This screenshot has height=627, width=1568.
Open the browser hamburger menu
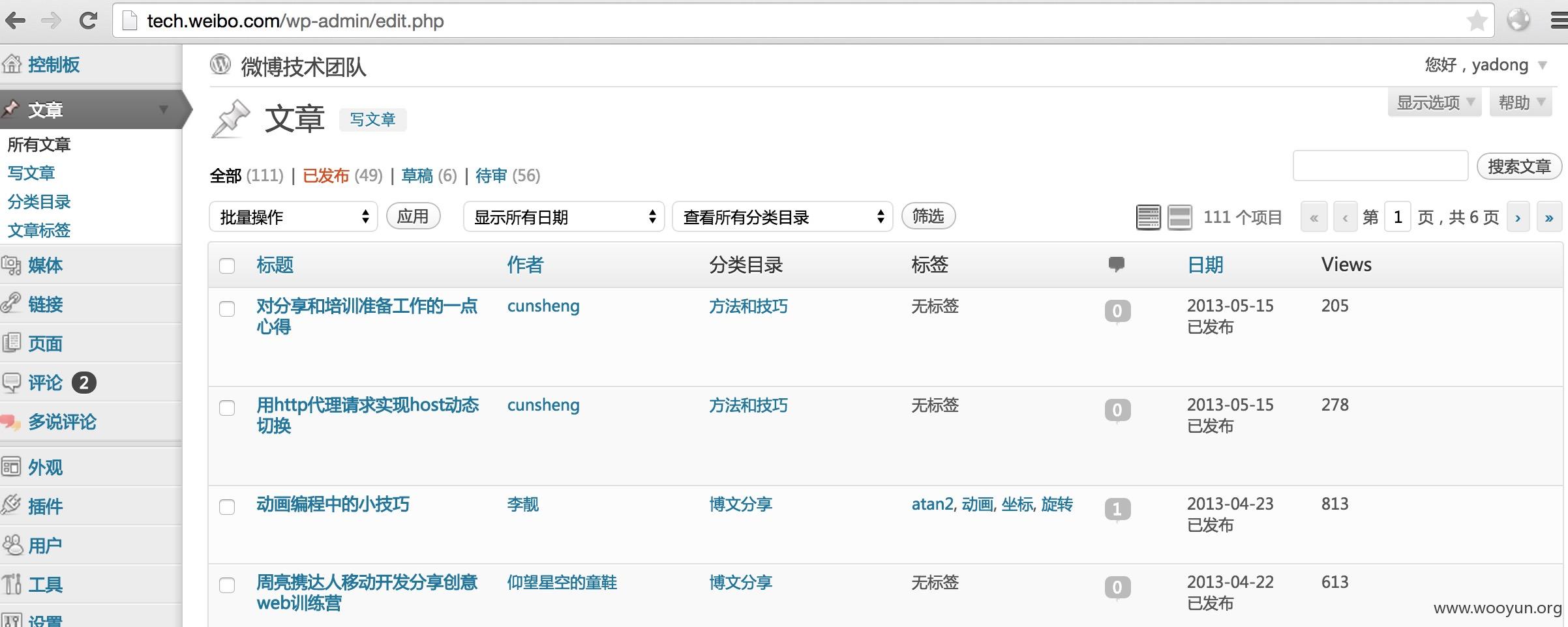(x=1559, y=21)
